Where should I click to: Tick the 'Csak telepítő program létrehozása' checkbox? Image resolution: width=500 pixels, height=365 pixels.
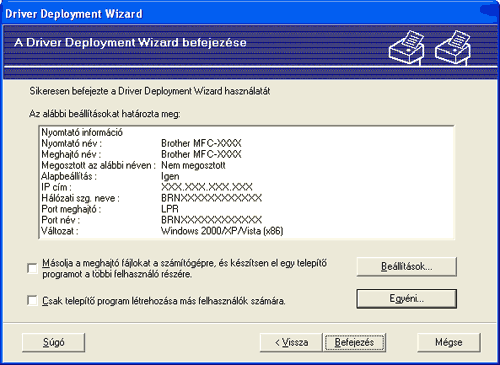coord(32,300)
